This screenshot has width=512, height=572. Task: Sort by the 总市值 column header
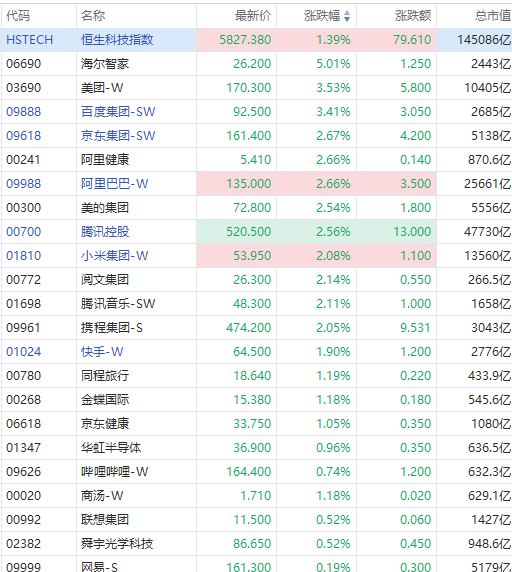(x=493, y=16)
